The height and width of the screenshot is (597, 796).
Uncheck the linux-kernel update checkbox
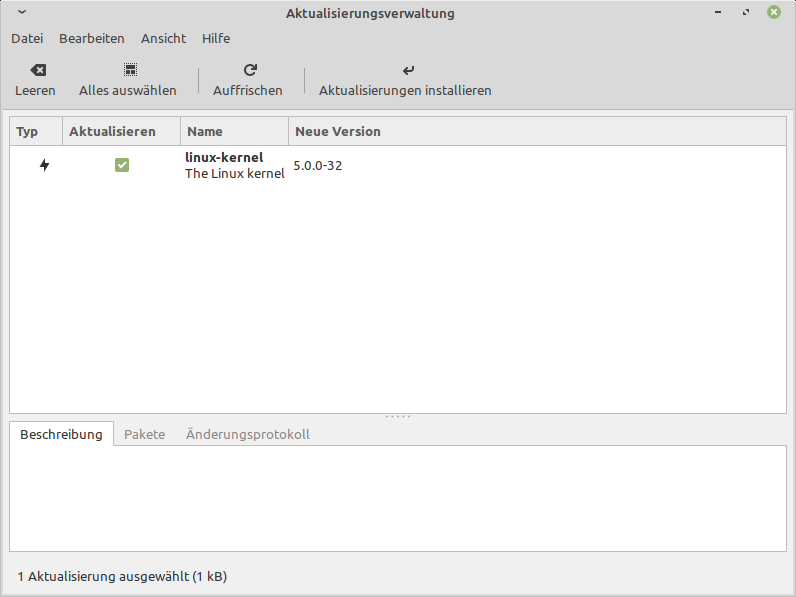122,165
